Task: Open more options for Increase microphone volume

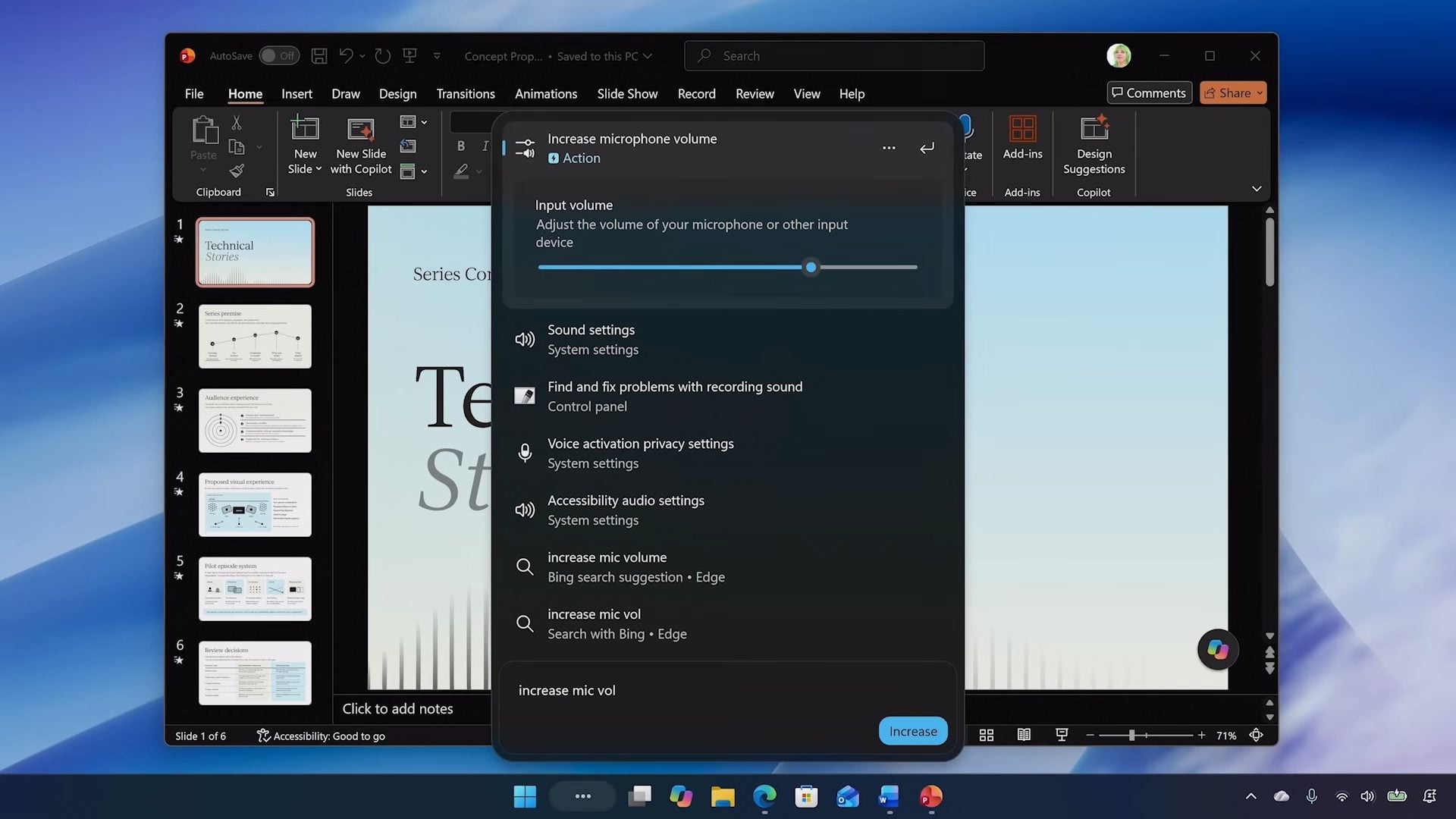Action: tap(889, 148)
